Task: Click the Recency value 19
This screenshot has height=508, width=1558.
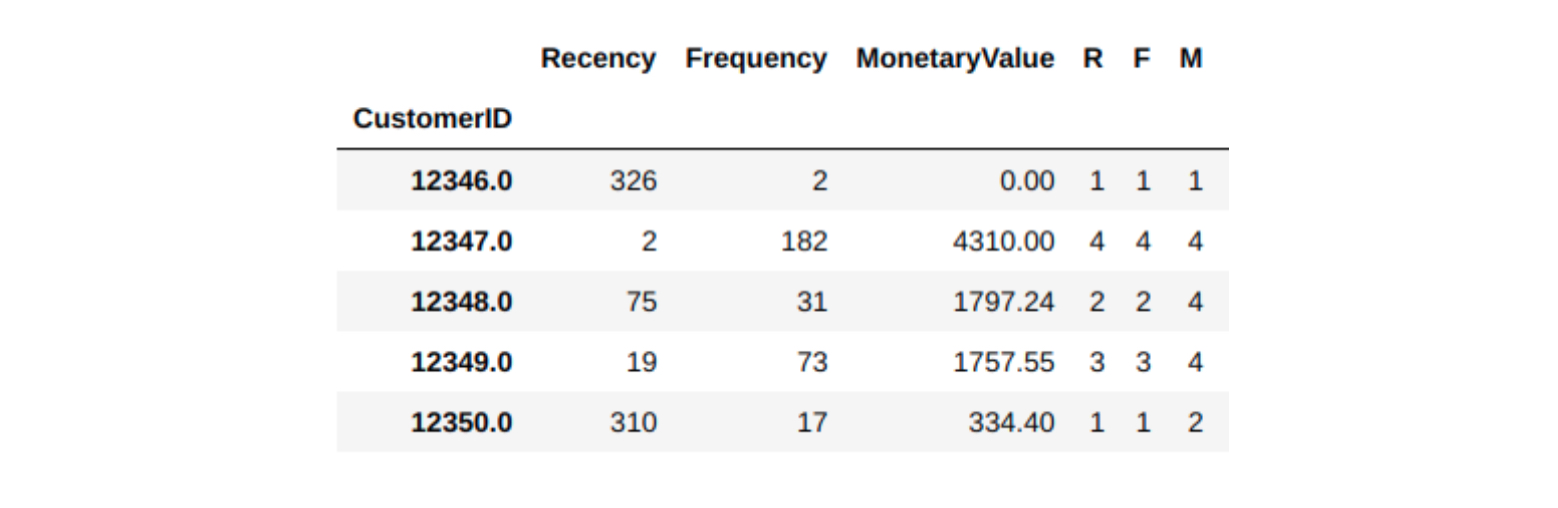Action: (641, 361)
